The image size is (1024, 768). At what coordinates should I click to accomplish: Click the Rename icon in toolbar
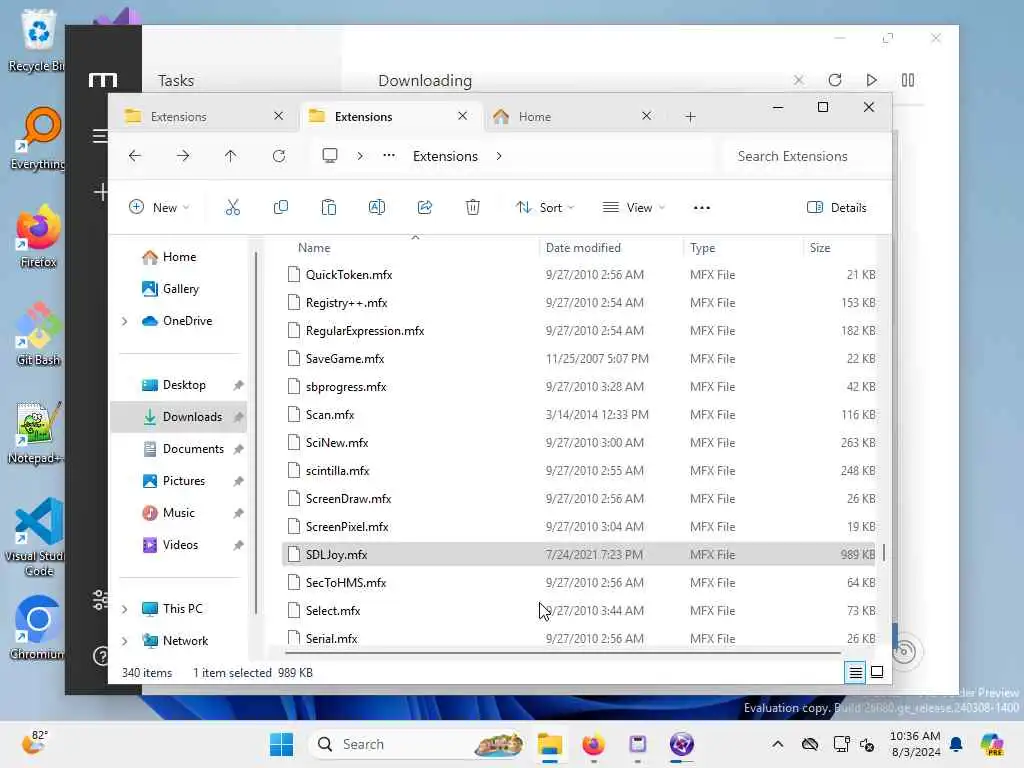click(x=377, y=208)
